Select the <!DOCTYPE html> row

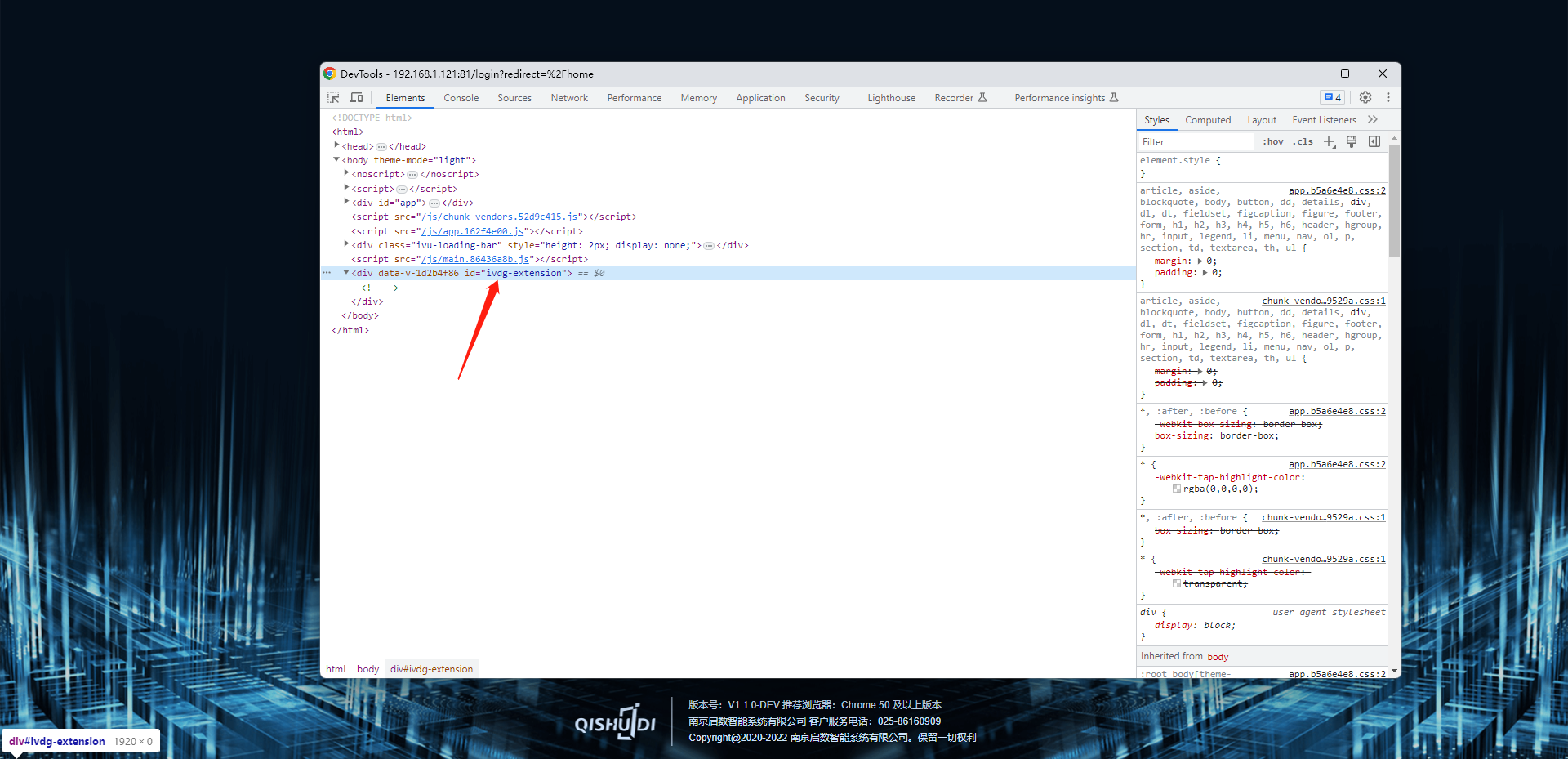[372, 118]
